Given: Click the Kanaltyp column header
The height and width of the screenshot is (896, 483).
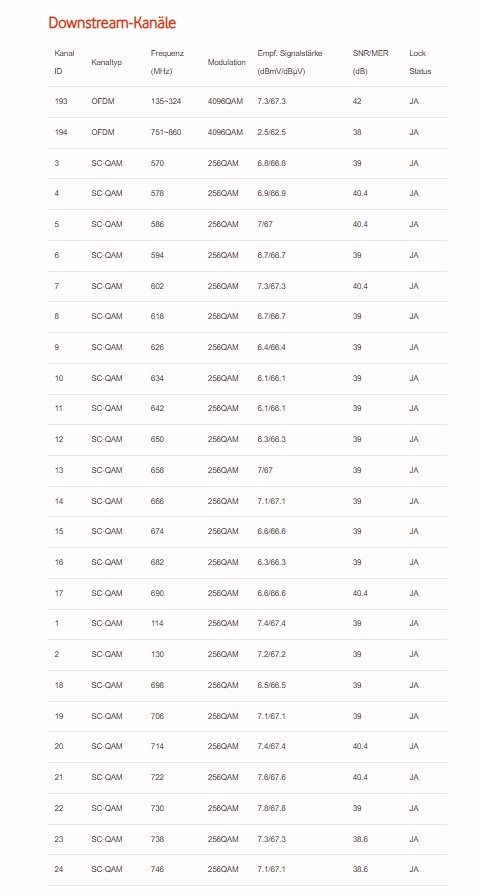Looking at the screenshot, I should [x=106, y=62].
